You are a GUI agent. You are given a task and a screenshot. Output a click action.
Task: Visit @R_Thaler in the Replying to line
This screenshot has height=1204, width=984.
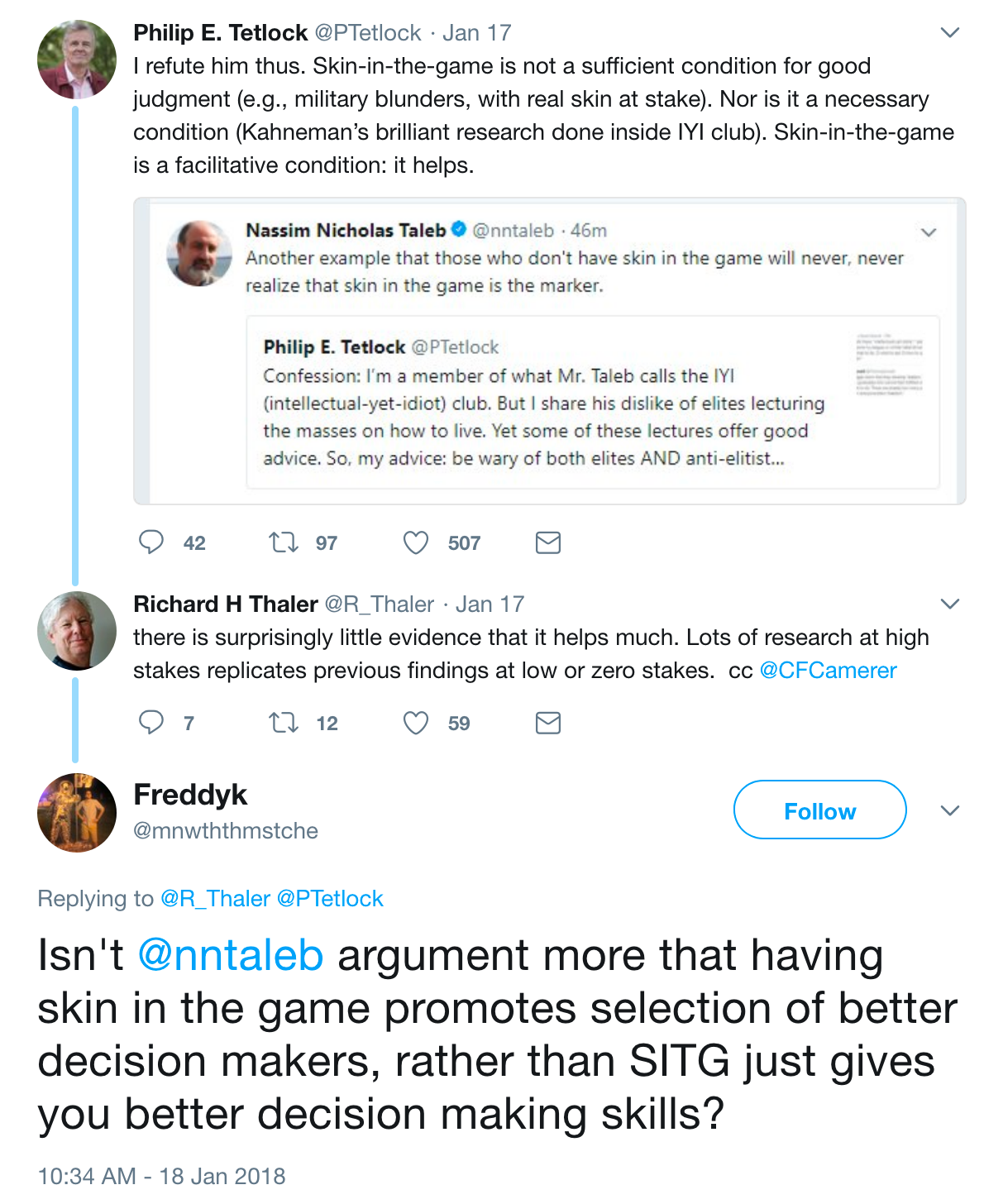coord(215,899)
